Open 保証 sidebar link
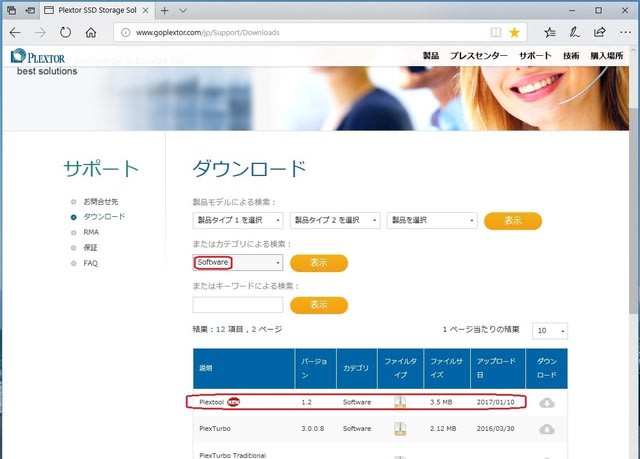This screenshot has width=640, height=459. pyautogui.click(x=90, y=248)
